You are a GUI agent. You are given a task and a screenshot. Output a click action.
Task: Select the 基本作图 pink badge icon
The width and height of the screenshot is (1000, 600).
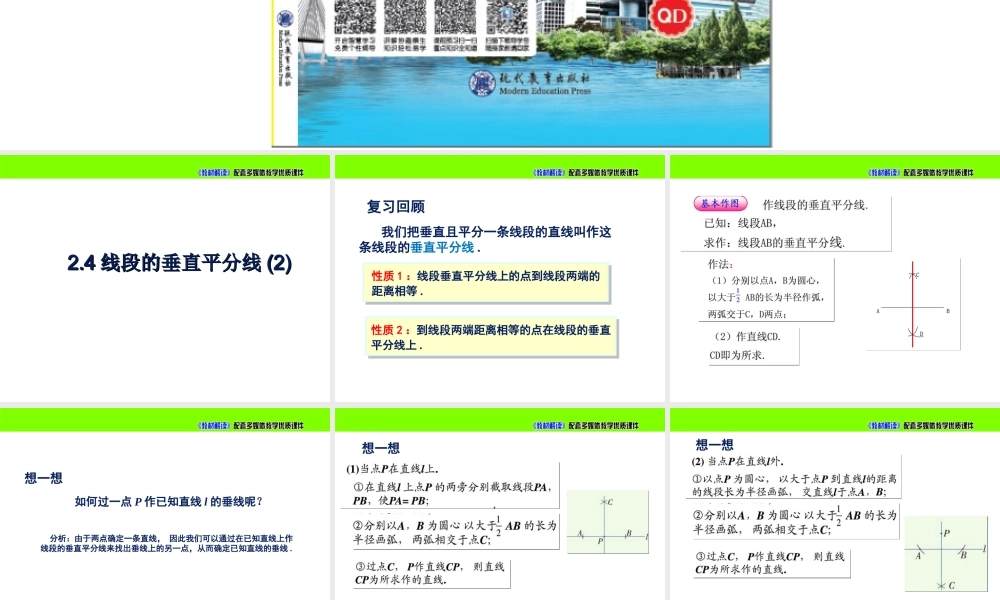[x=720, y=203]
